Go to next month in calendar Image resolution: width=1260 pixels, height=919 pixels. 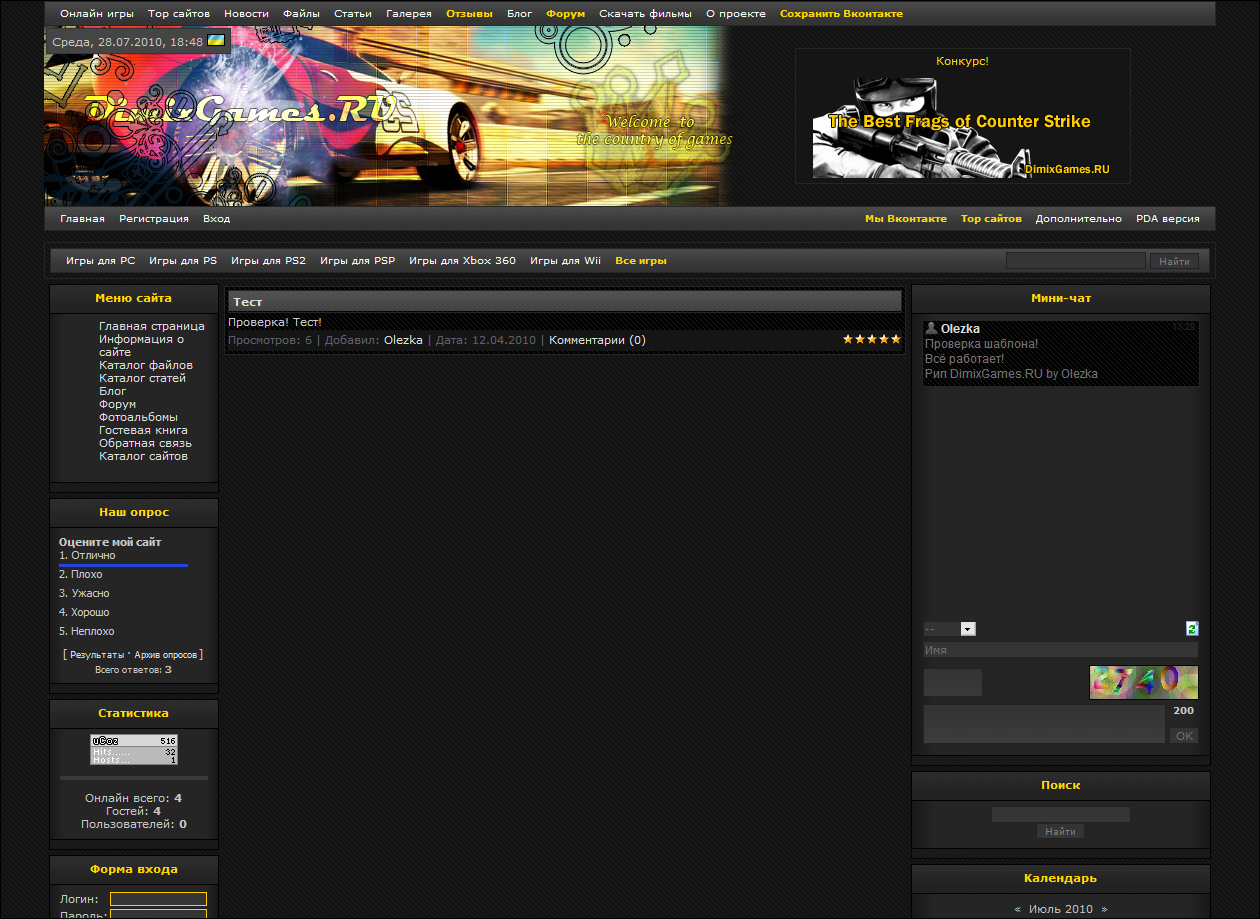coord(1105,909)
